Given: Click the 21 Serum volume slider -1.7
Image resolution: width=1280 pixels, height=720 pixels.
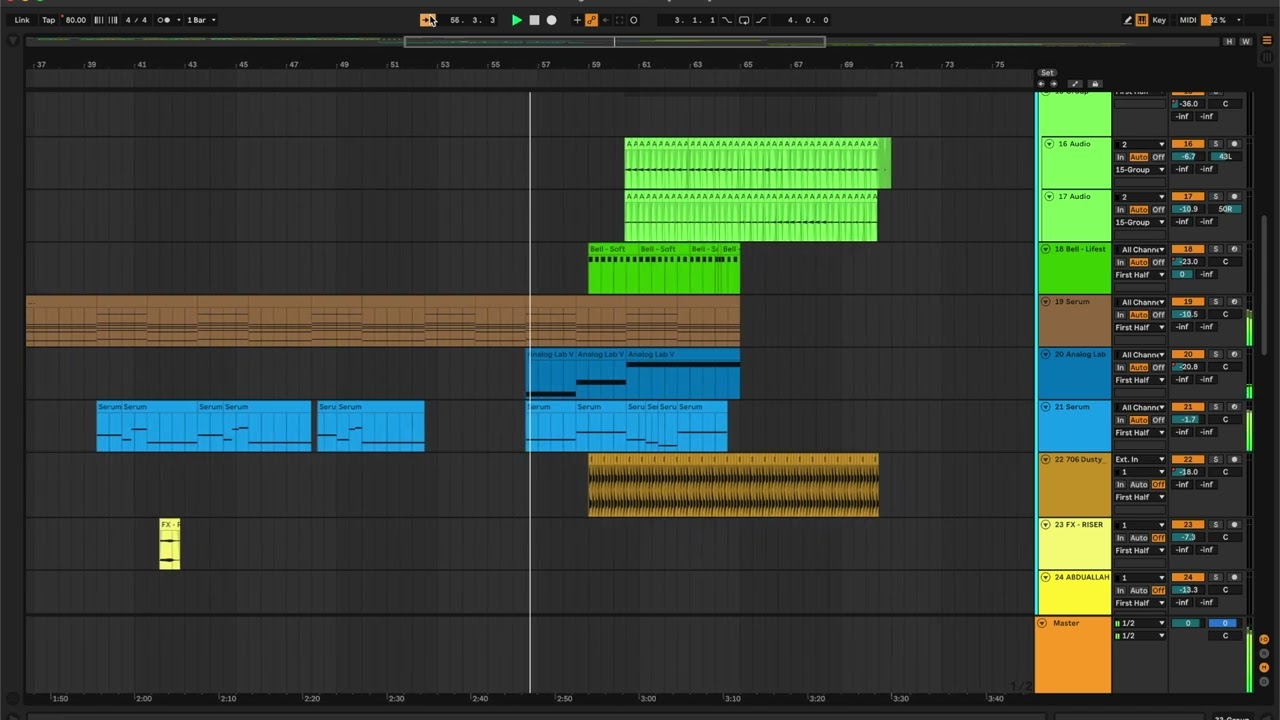Looking at the screenshot, I should pos(1188,420).
